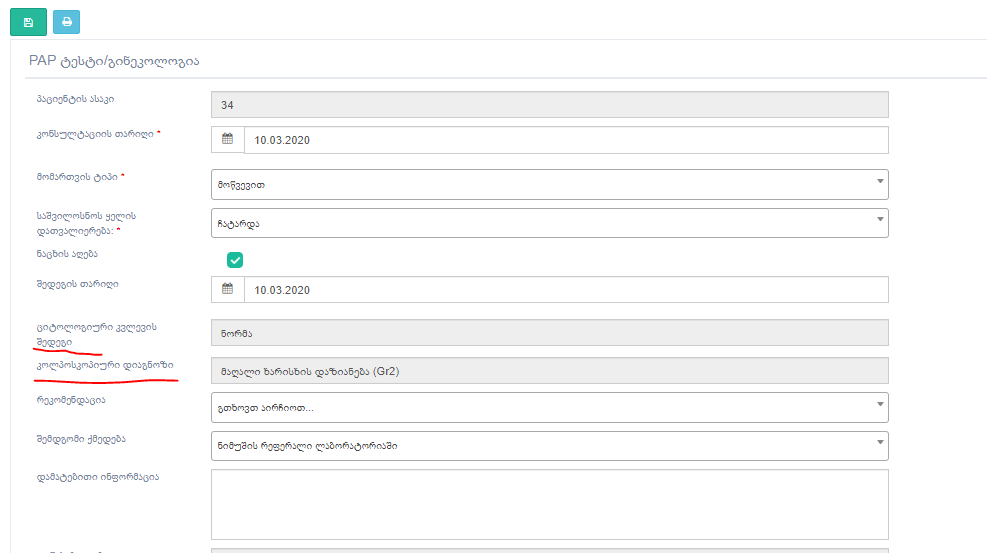This screenshot has height=553, width=987.
Task: Click the დამატებითი ინფორმაცია text area
Action: coord(549,505)
